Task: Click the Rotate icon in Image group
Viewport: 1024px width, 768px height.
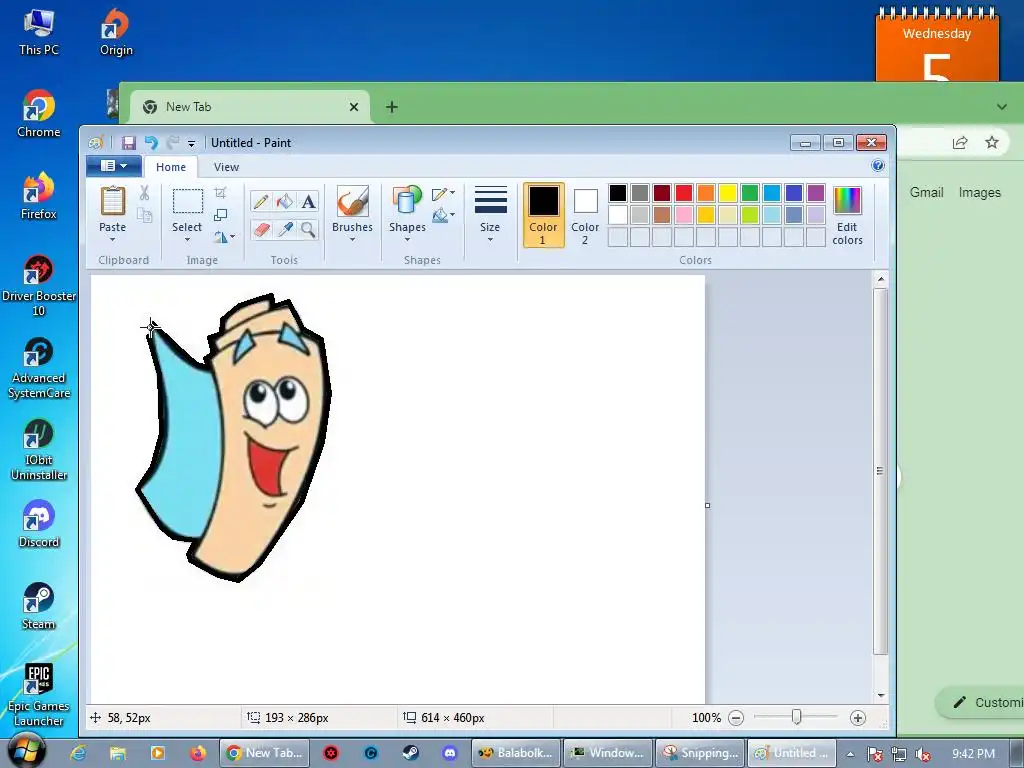Action: pyautogui.click(x=221, y=237)
